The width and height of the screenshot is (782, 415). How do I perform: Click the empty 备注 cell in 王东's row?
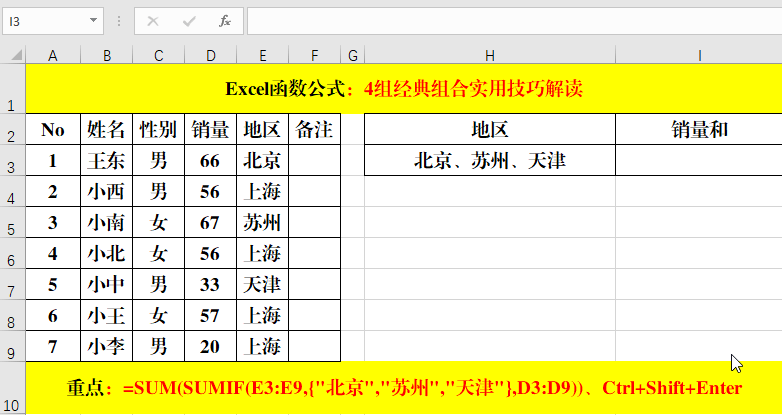[x=314, y=160]
